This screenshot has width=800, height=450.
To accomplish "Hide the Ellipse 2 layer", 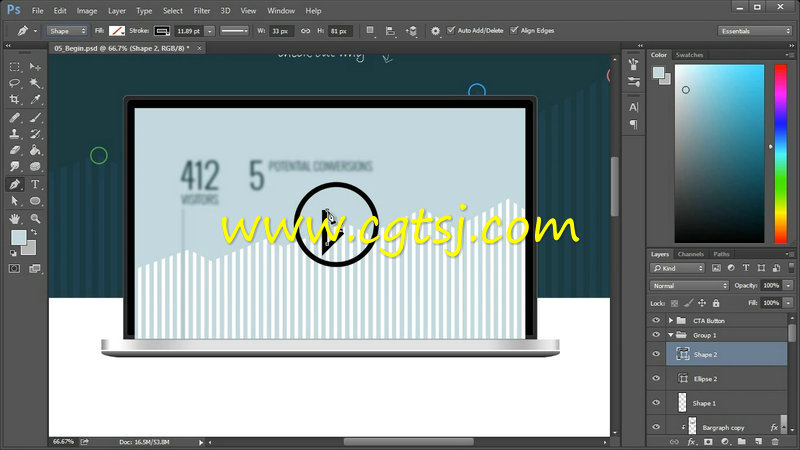I will [x=656, y=379].
